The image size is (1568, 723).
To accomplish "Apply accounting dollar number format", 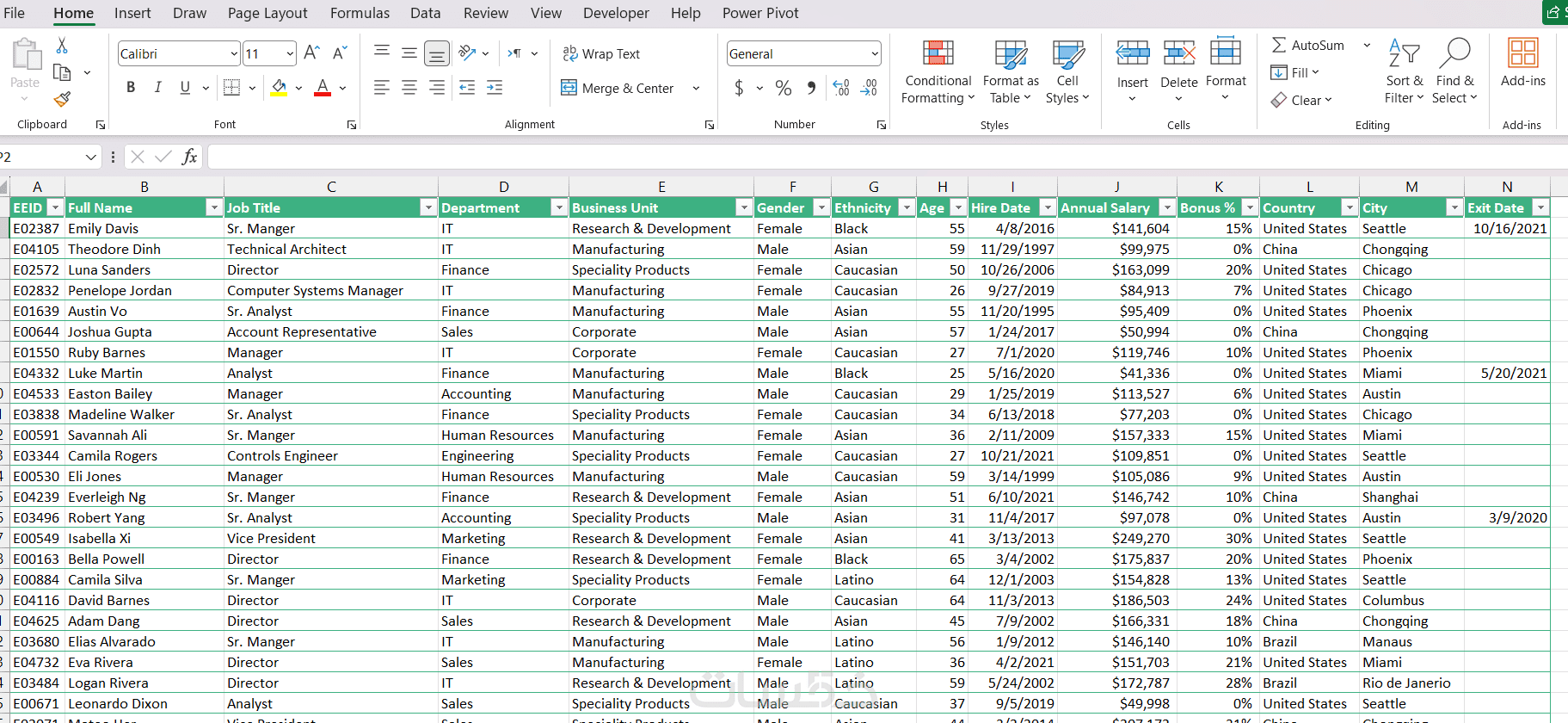I will [739, 88].
